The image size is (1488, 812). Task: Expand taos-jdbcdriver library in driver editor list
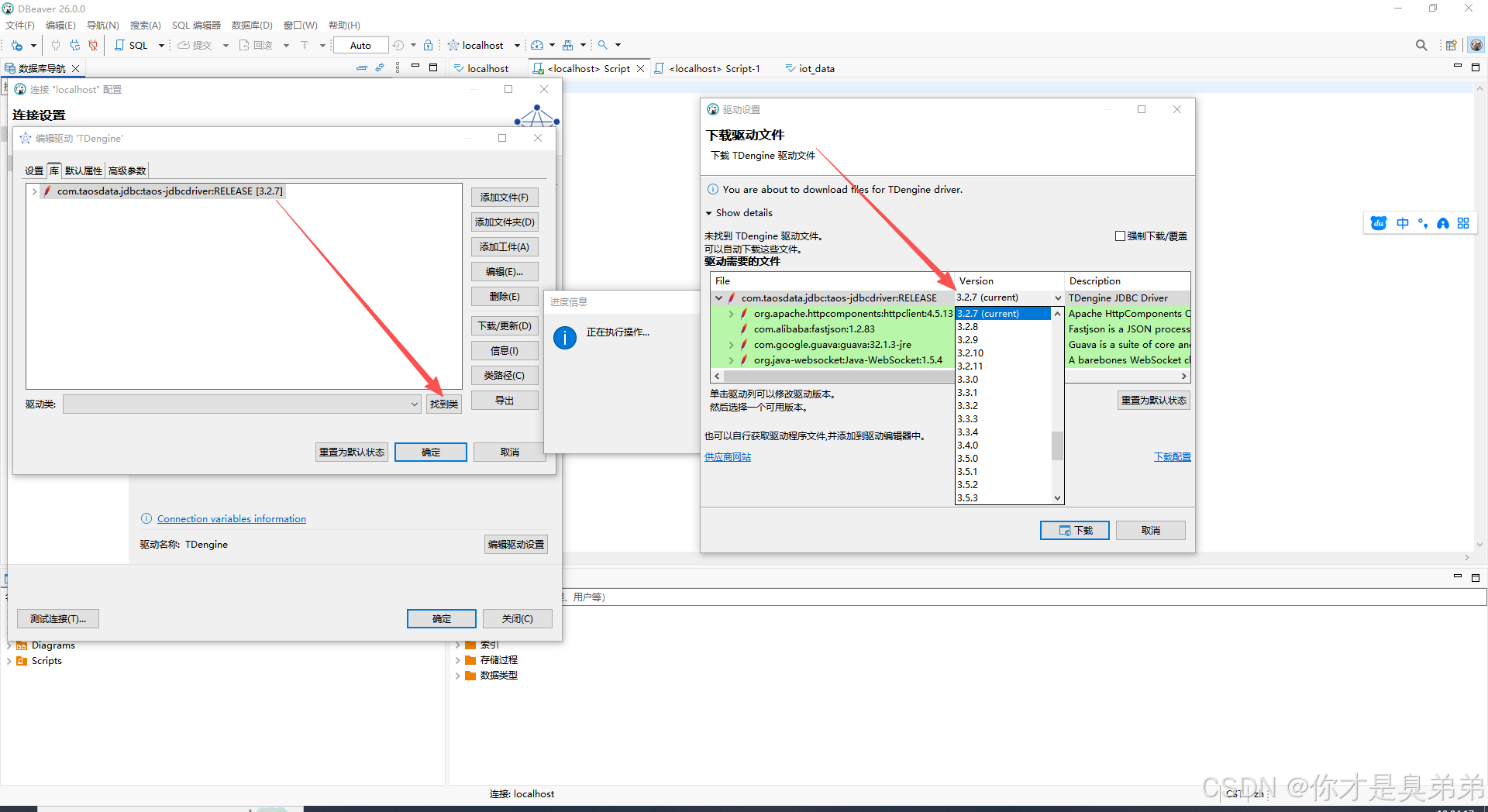click(34, 191)
